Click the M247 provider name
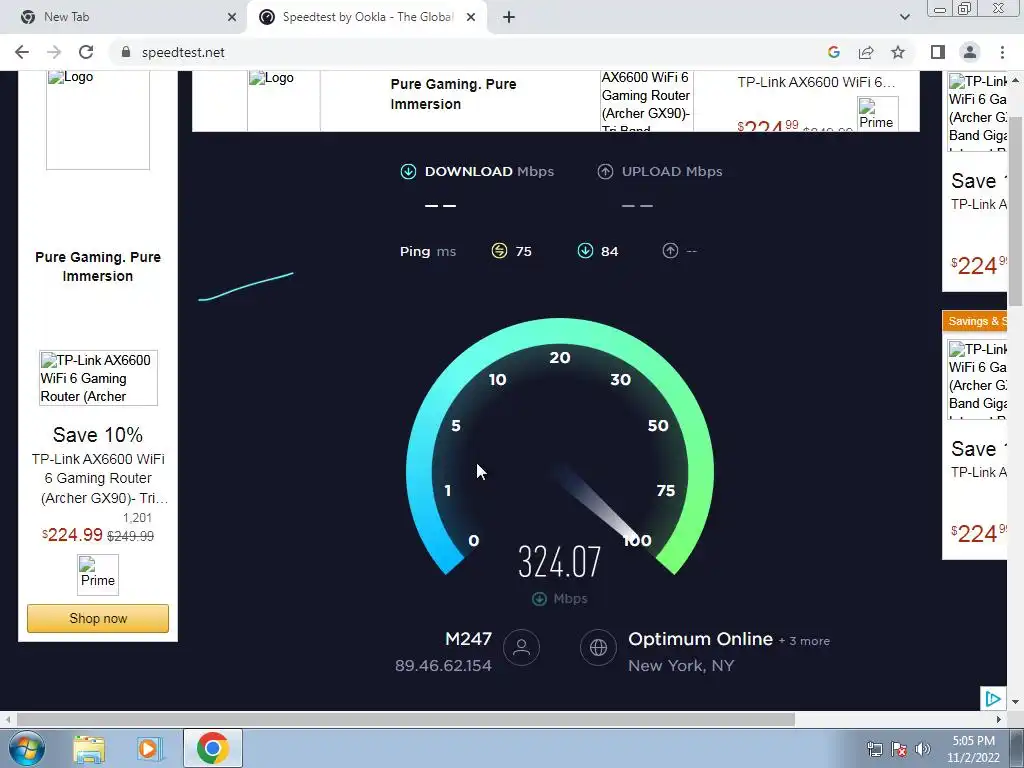 [x=468, y=639]
